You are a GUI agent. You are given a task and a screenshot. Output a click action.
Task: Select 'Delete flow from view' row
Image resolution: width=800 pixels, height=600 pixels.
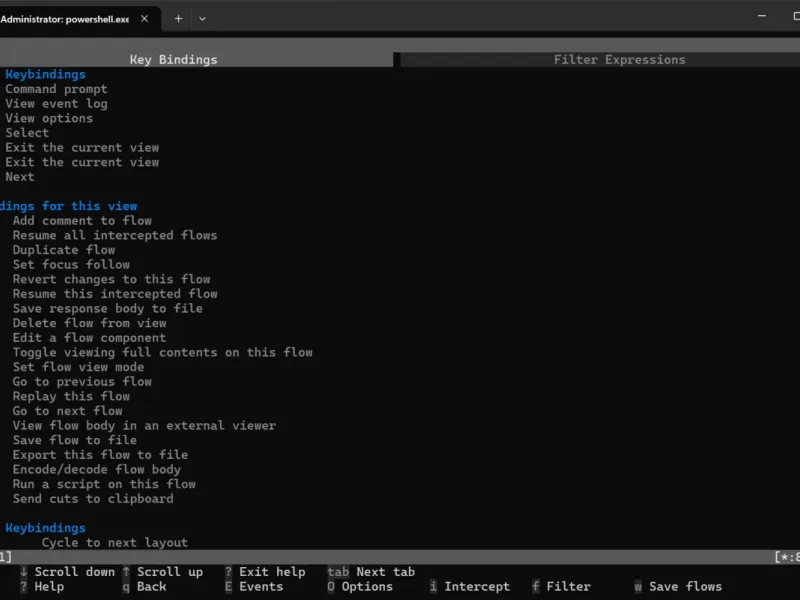(89, 323)
